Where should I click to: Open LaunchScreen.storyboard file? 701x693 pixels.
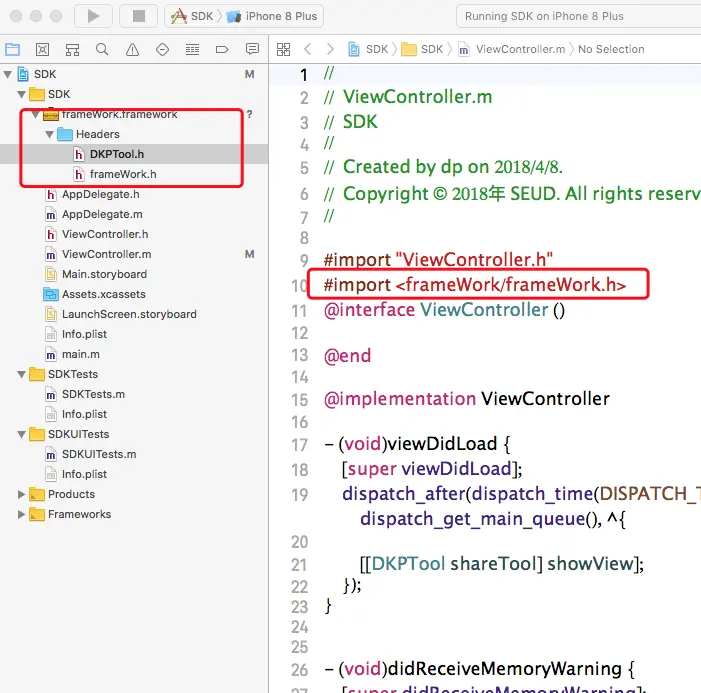tap(129, 314)
